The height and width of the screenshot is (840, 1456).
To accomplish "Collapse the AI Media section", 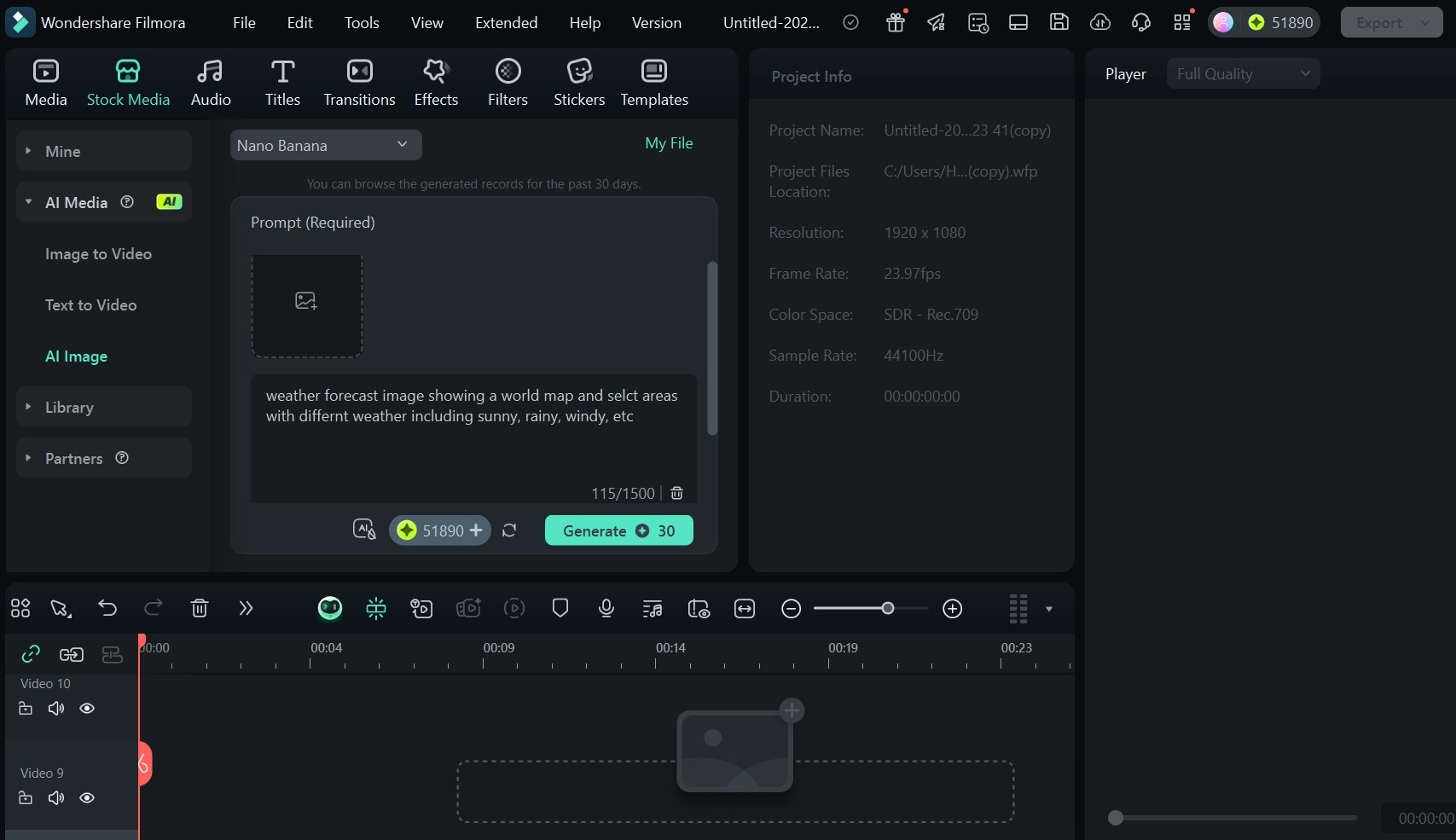I will coord(28,202).
